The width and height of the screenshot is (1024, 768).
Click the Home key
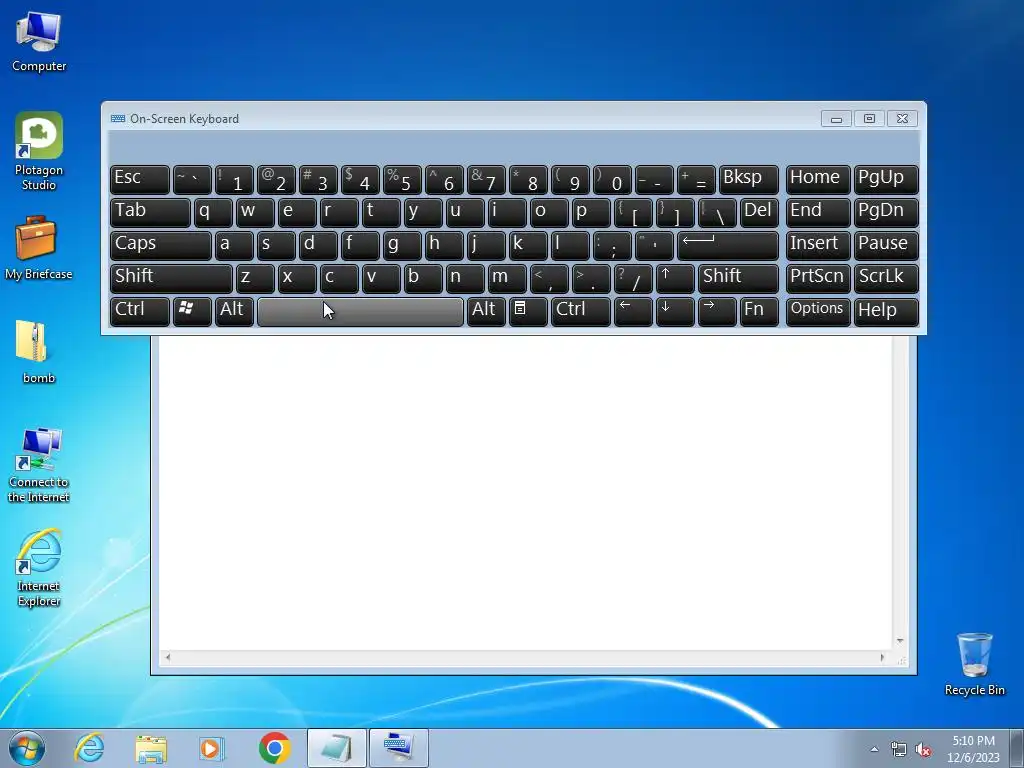(818, 180)
